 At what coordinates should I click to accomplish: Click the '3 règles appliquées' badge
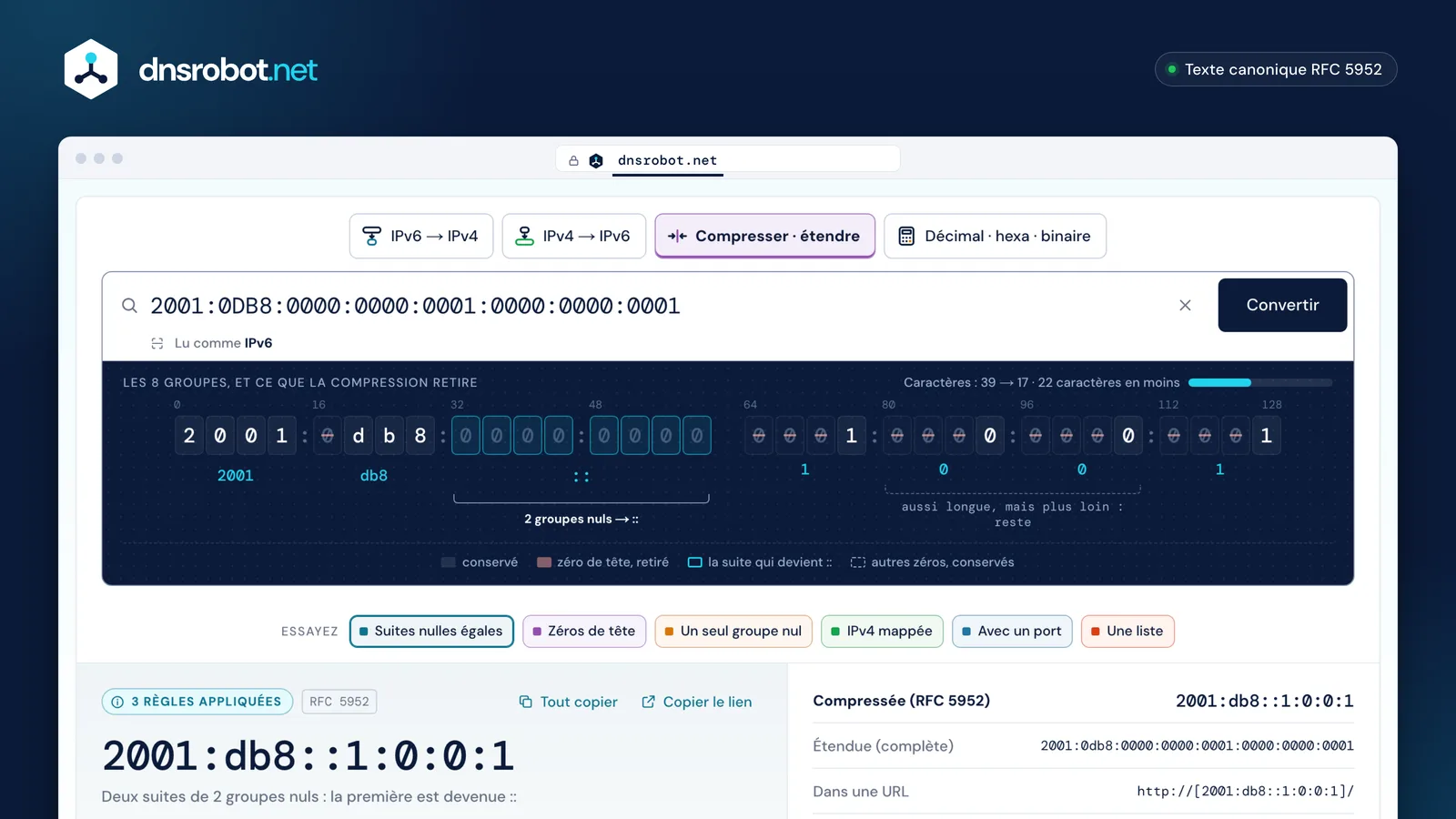coord(197,702)
